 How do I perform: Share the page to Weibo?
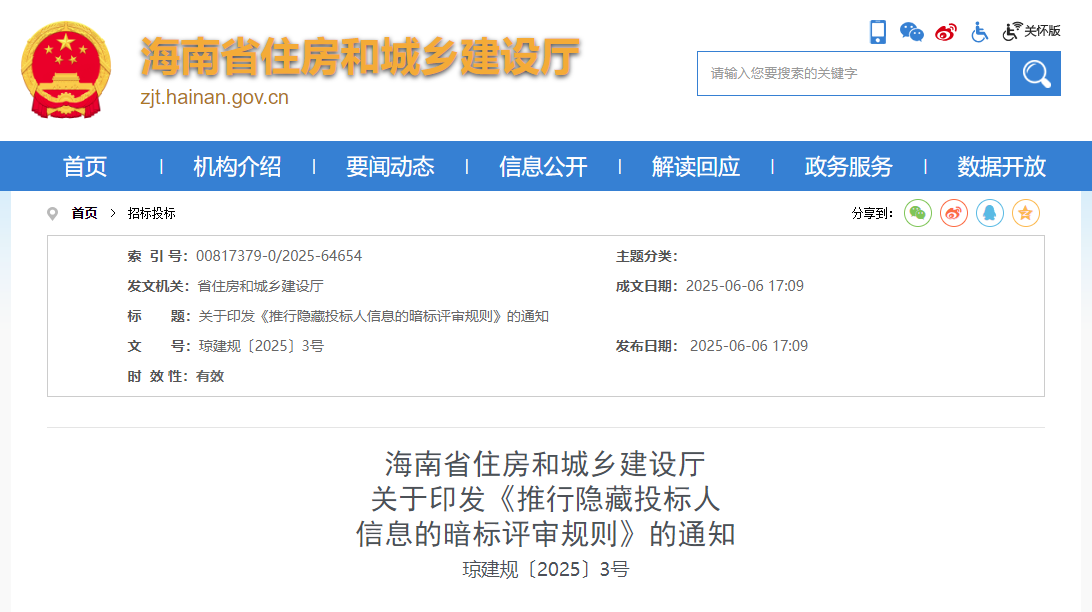pos(953,213)
